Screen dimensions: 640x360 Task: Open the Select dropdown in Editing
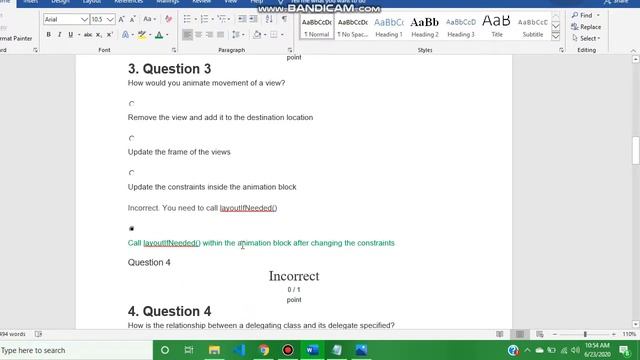(586, 38)
